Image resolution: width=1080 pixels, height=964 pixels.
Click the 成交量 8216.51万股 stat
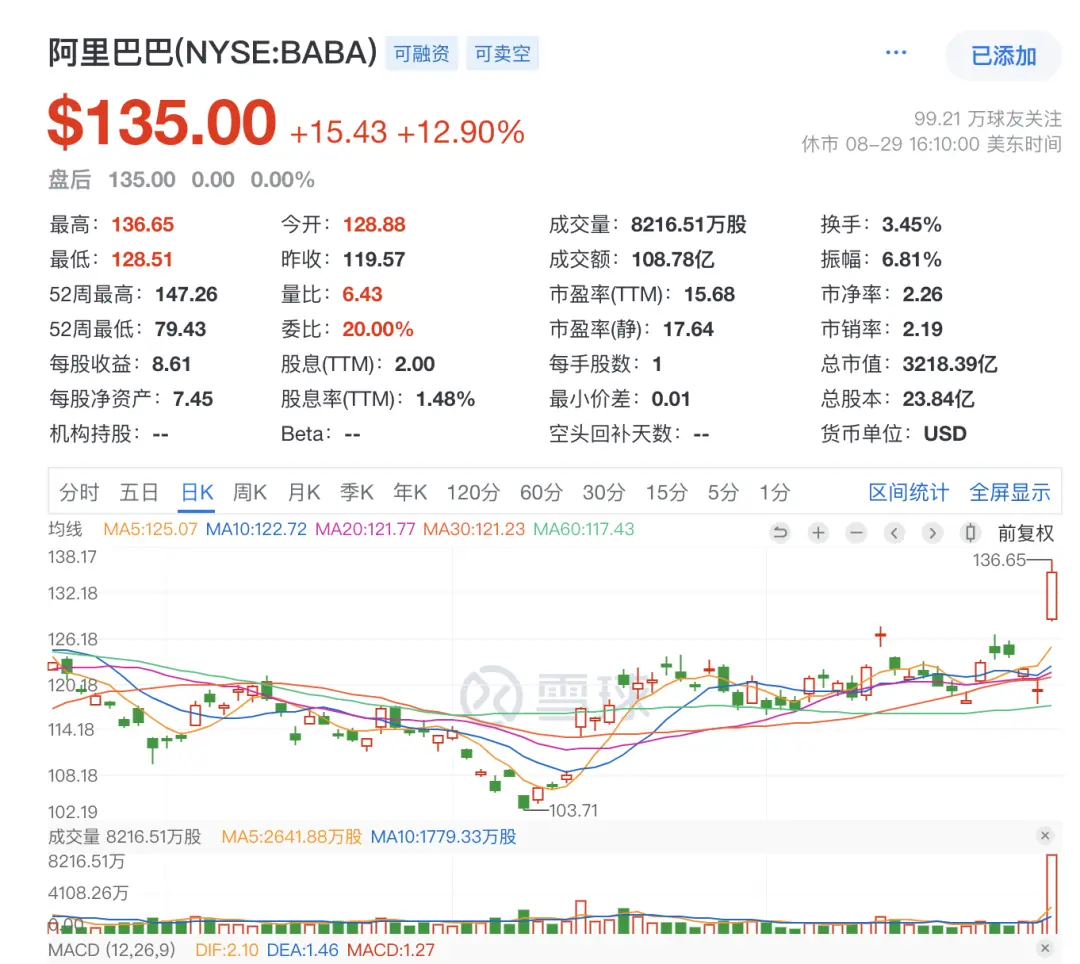647,224
